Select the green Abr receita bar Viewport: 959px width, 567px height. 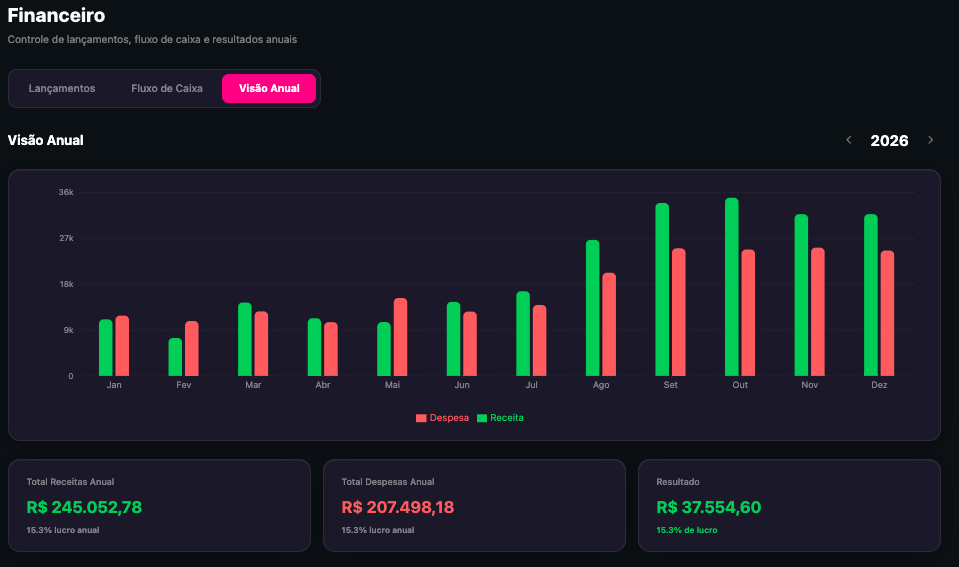[314, 347]
